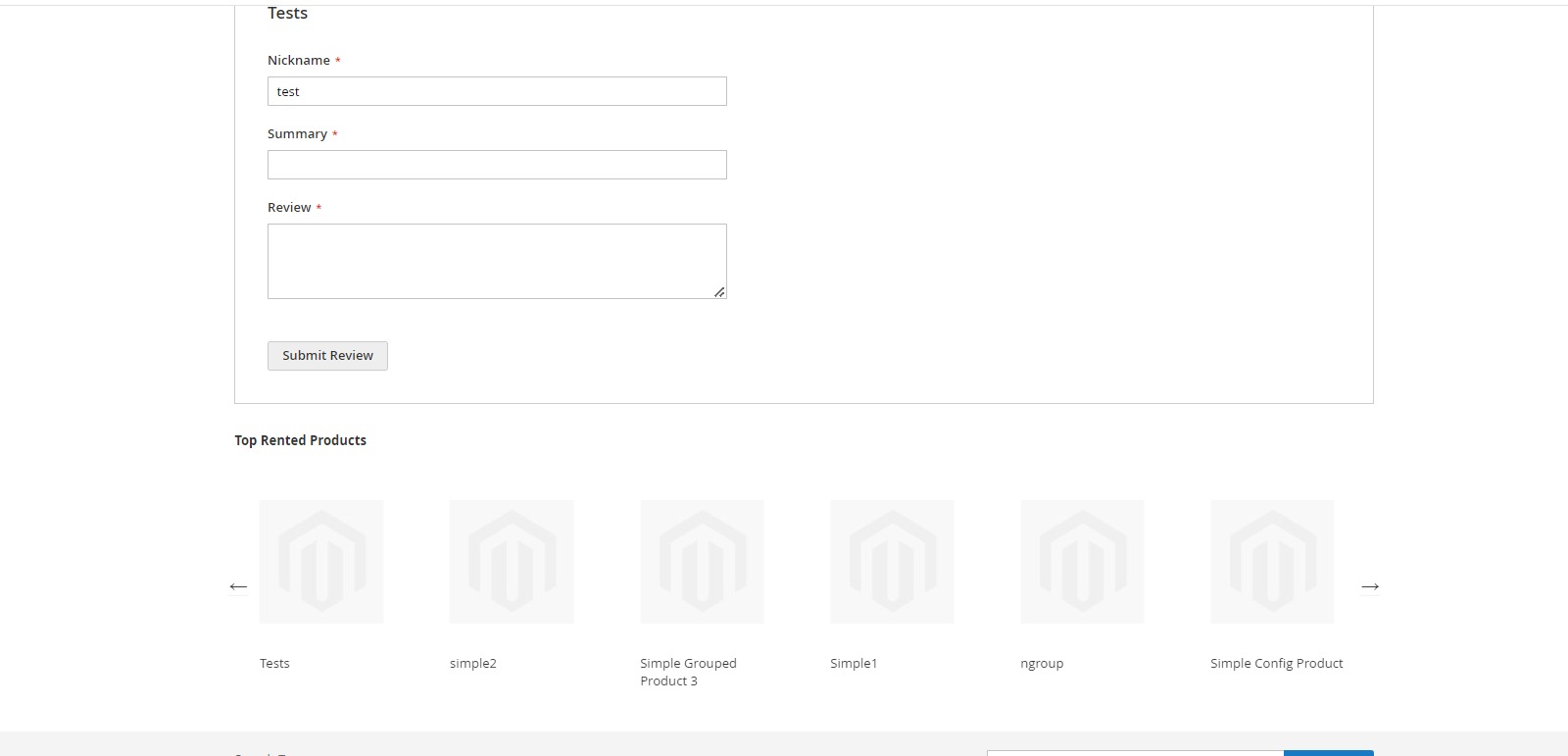
Task: Select the Simple Grouped Product 3 image
Action: point(702,562)
